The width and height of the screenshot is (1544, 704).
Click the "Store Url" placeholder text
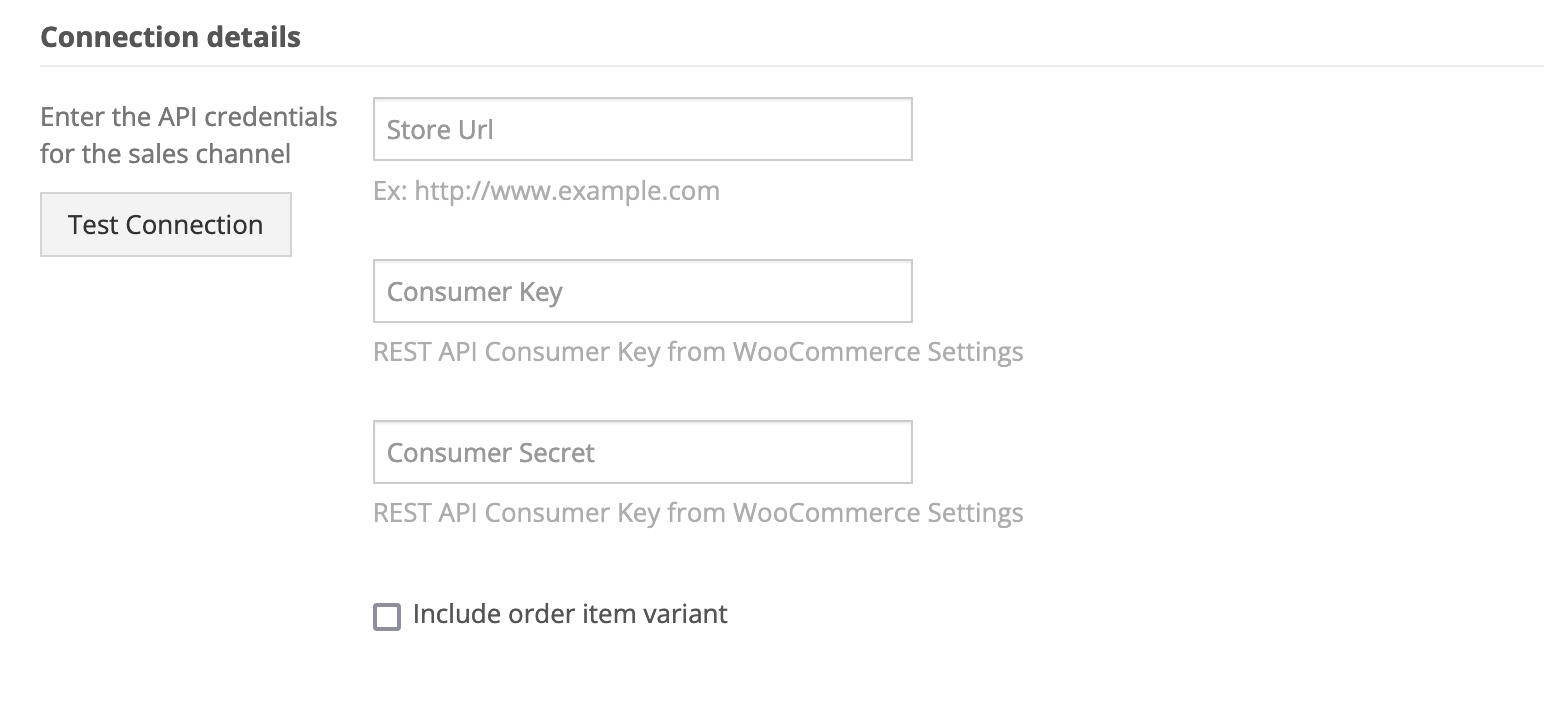[x=440, y=130]
